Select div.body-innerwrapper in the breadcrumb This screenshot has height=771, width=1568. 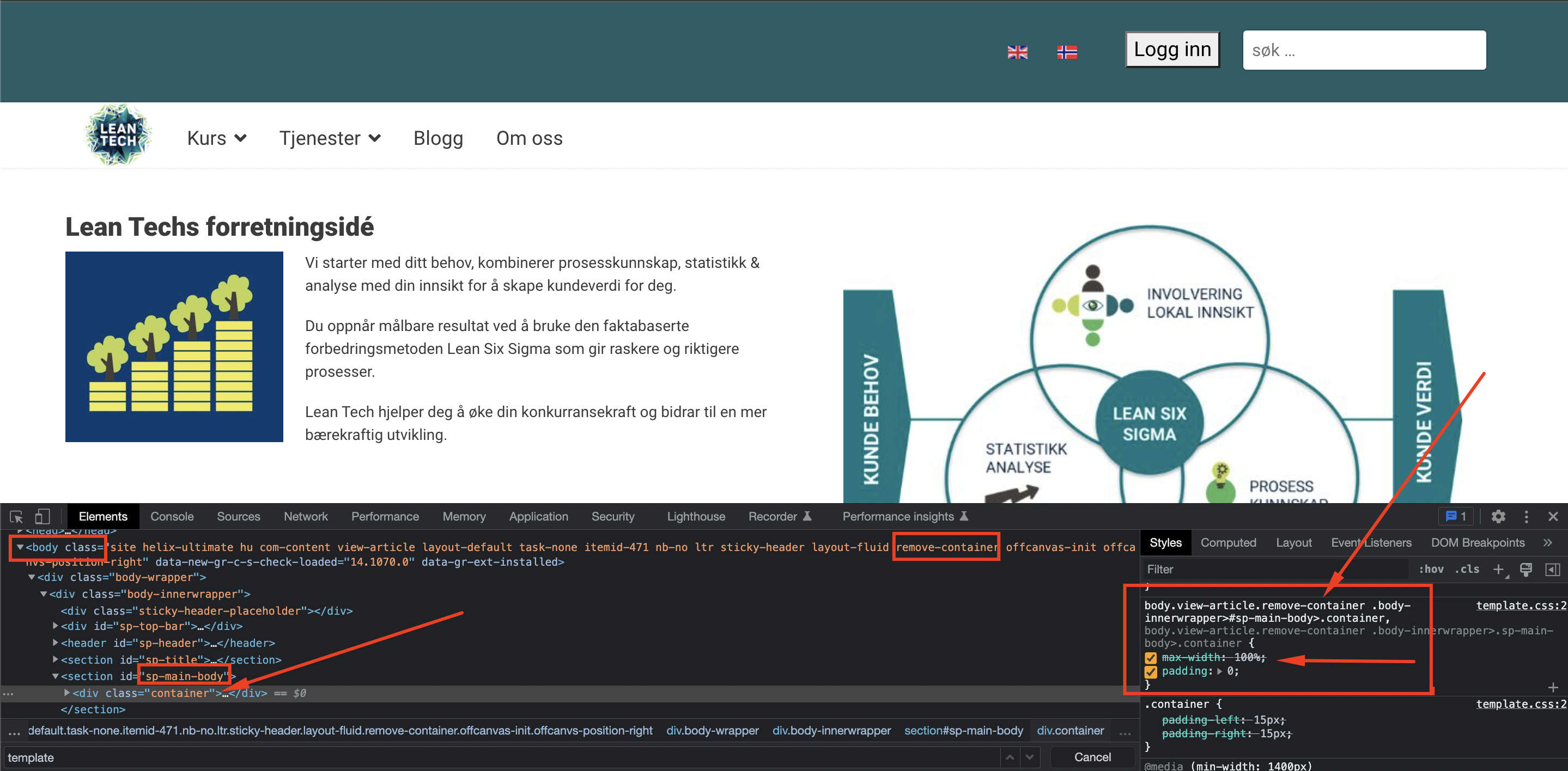(x=831, y=731)
